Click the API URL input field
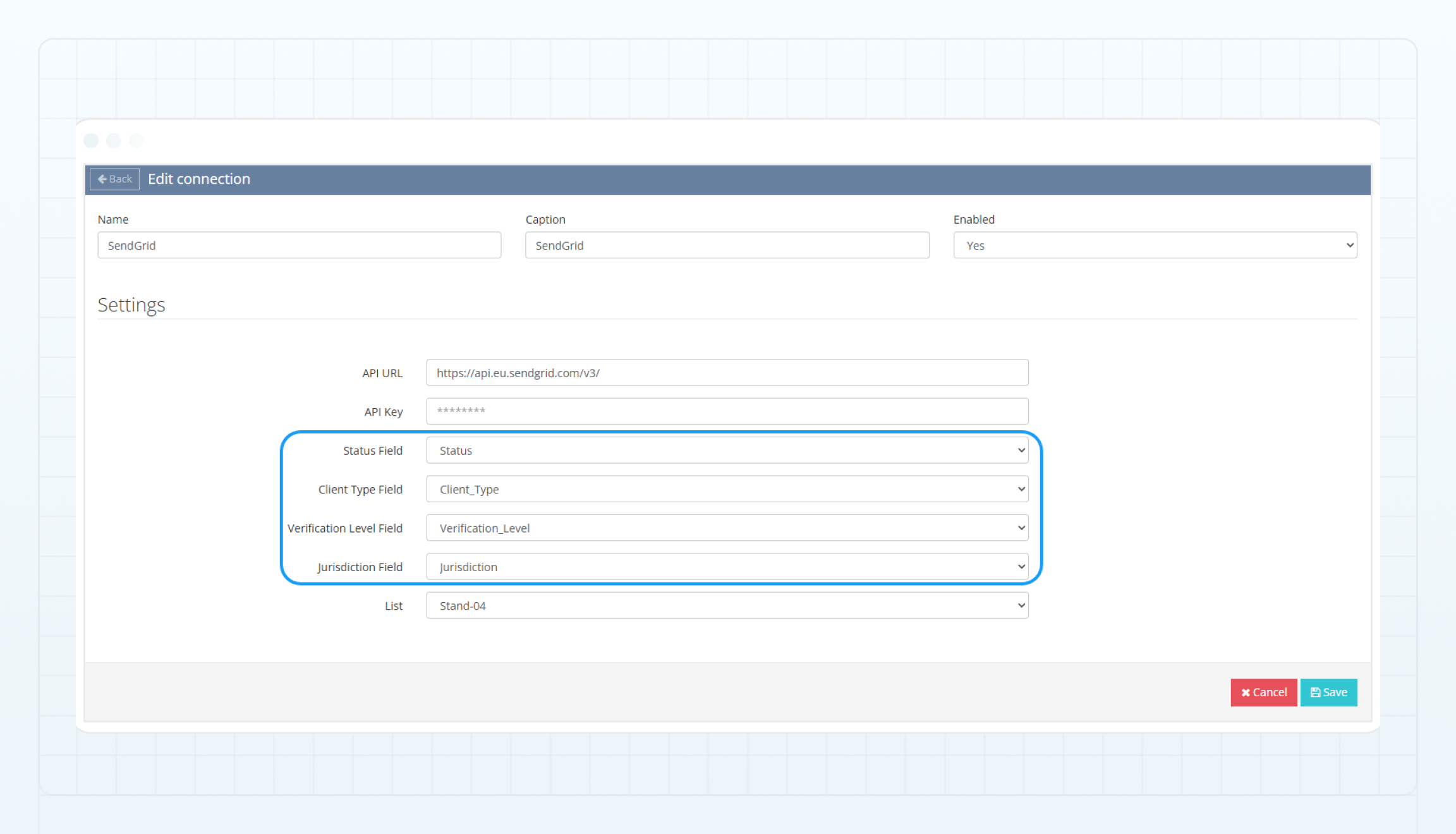Screen dimensions: 1456x834 [x=727, y=373]
